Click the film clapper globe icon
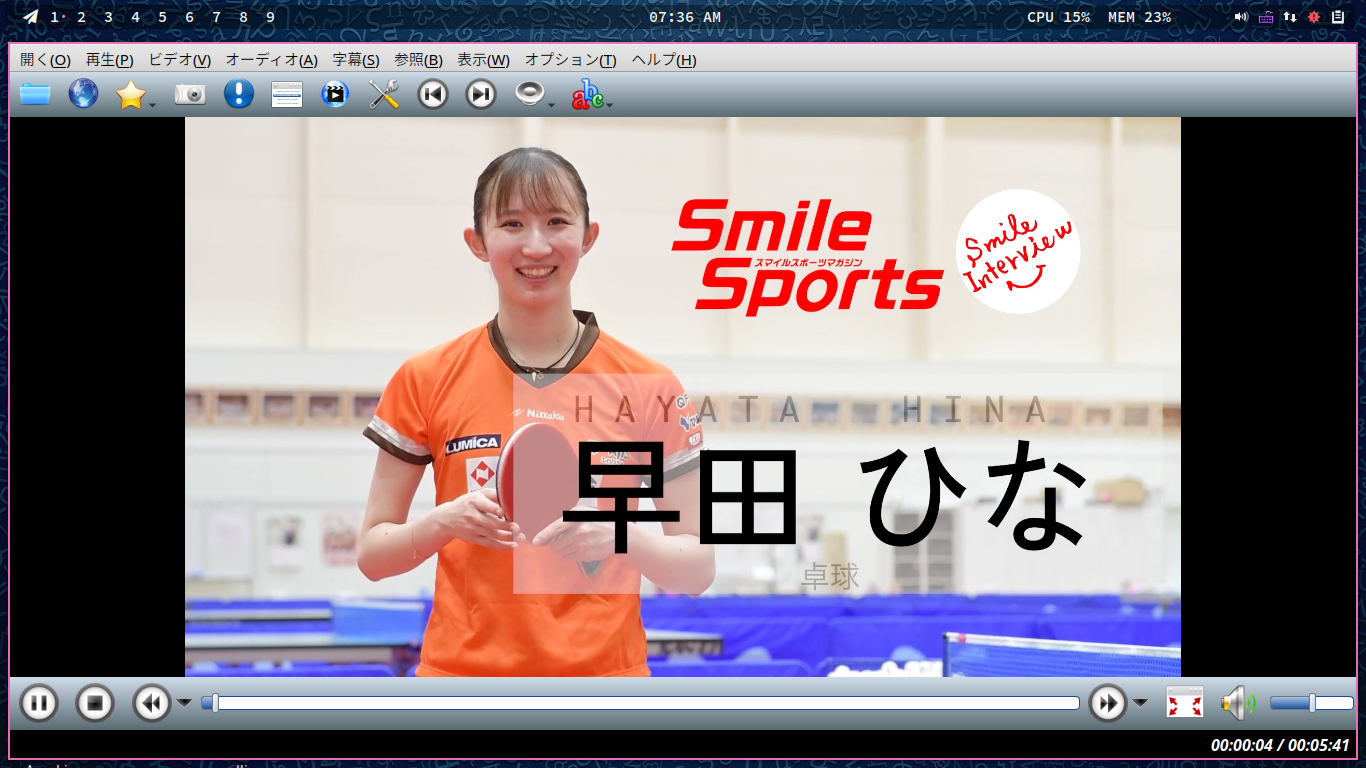This screenshot has width=1366, height=768. 335,94
